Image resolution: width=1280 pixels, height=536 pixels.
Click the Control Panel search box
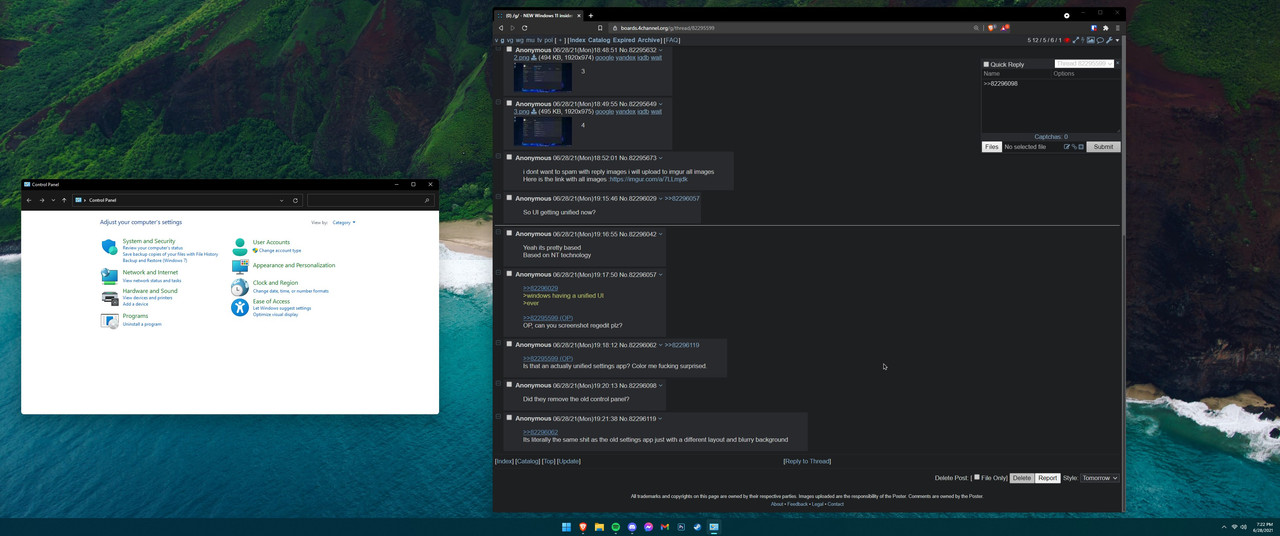[x=370, y=200]
